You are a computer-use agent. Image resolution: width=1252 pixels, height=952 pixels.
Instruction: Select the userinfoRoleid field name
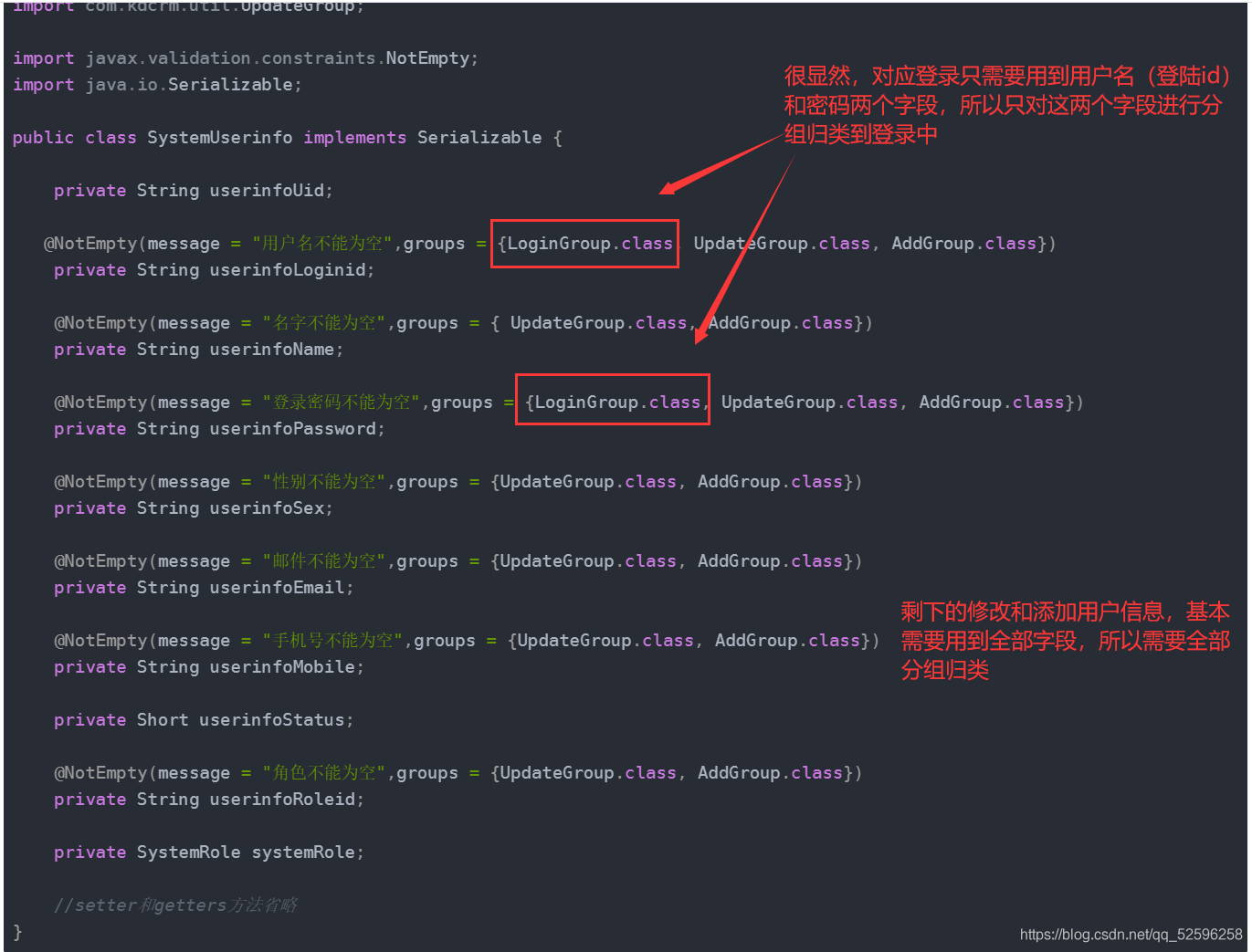click(x=282, y=800)
